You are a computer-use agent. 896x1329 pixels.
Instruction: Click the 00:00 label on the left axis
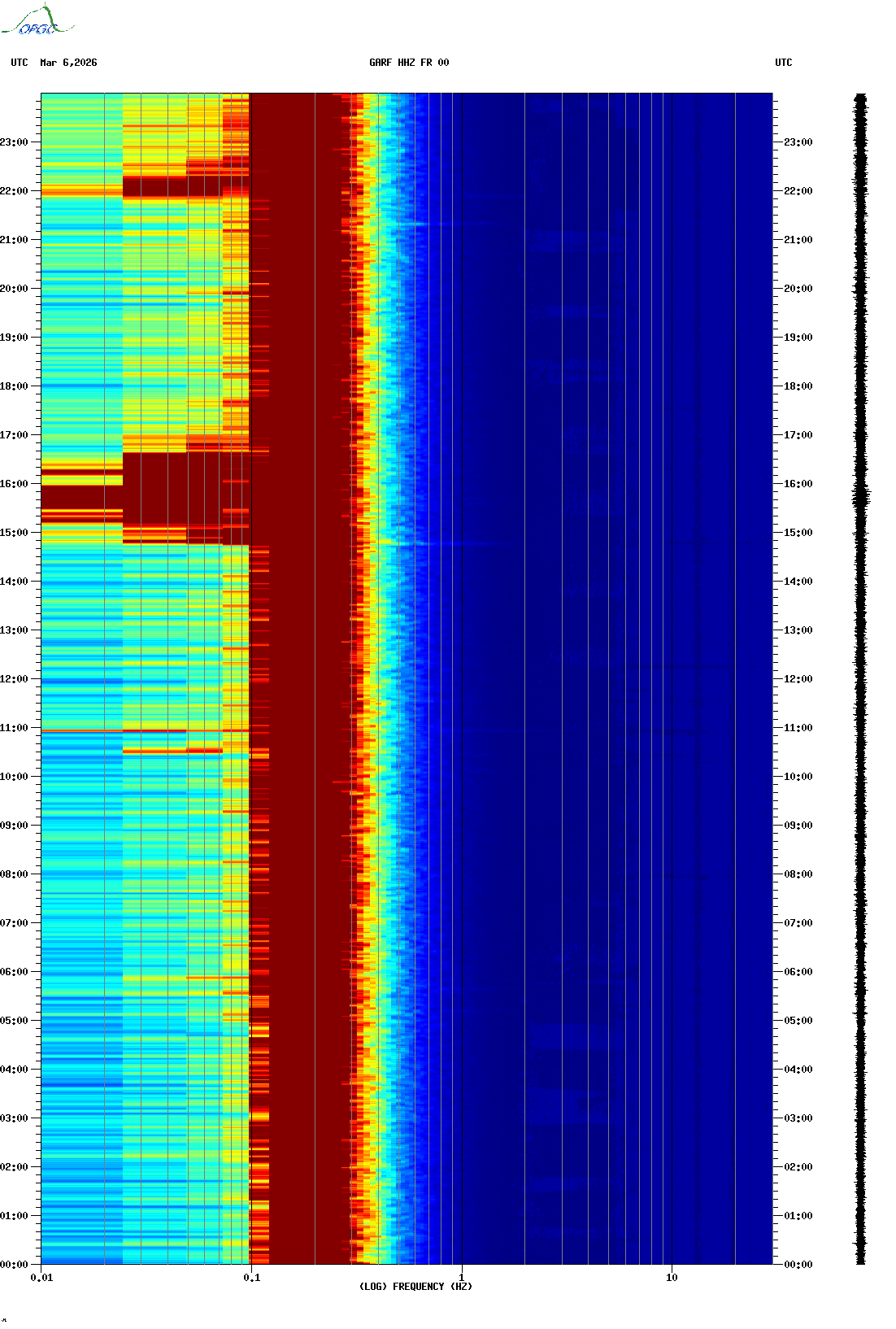(x=14, y=1265)
